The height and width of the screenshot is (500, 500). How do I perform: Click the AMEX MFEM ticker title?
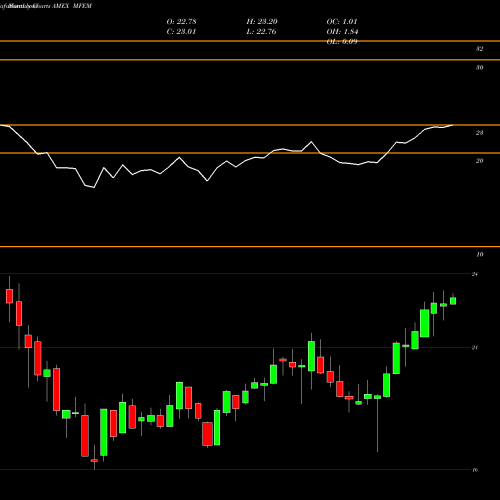(x=72, y=6)
